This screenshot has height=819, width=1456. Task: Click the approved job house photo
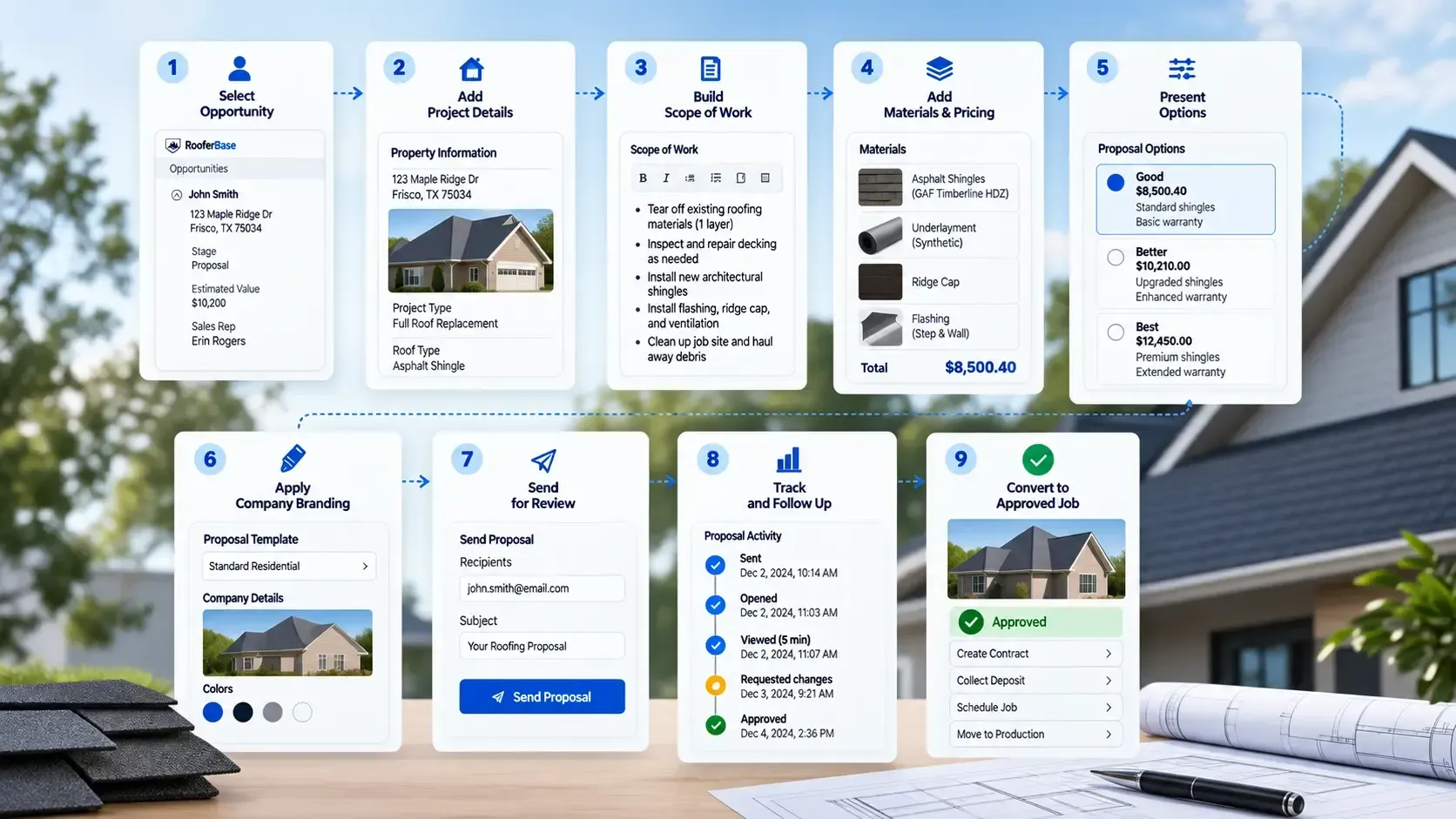1036,559
